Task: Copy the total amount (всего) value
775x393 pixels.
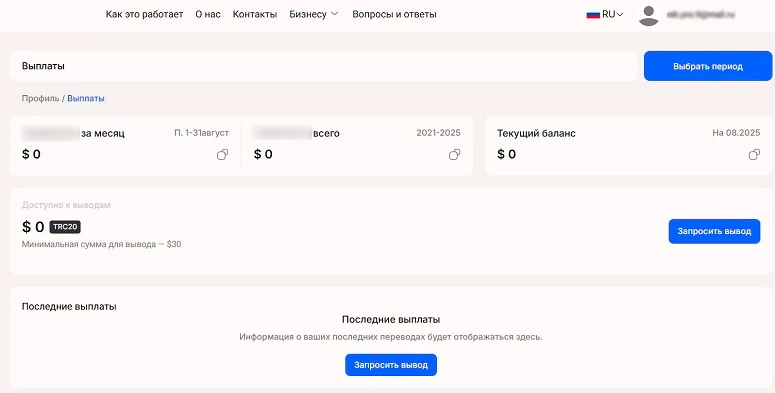Action: 454,155
